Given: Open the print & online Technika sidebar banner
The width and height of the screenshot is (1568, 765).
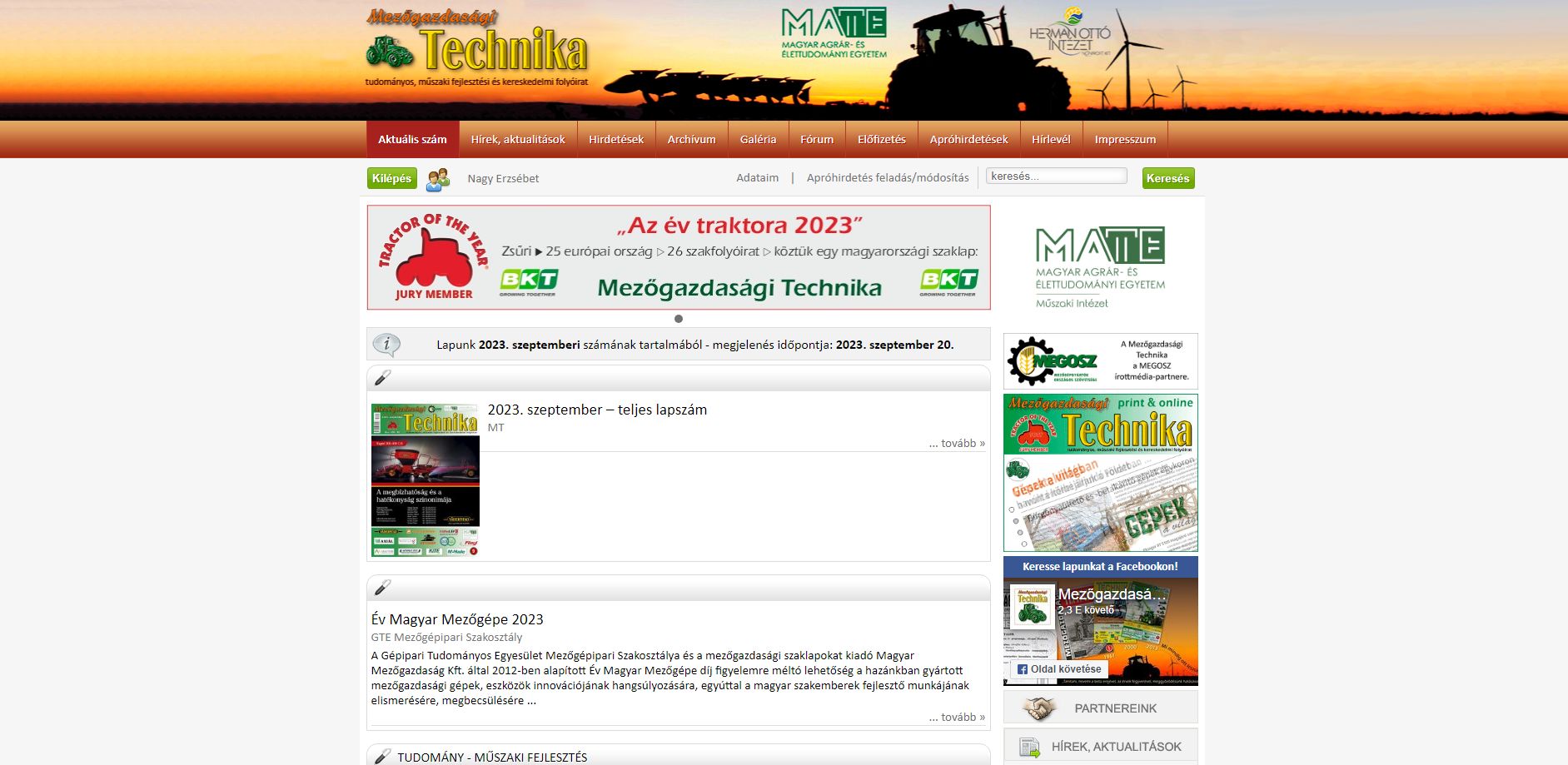Looking at the screenshot, I should (1100, 473).
